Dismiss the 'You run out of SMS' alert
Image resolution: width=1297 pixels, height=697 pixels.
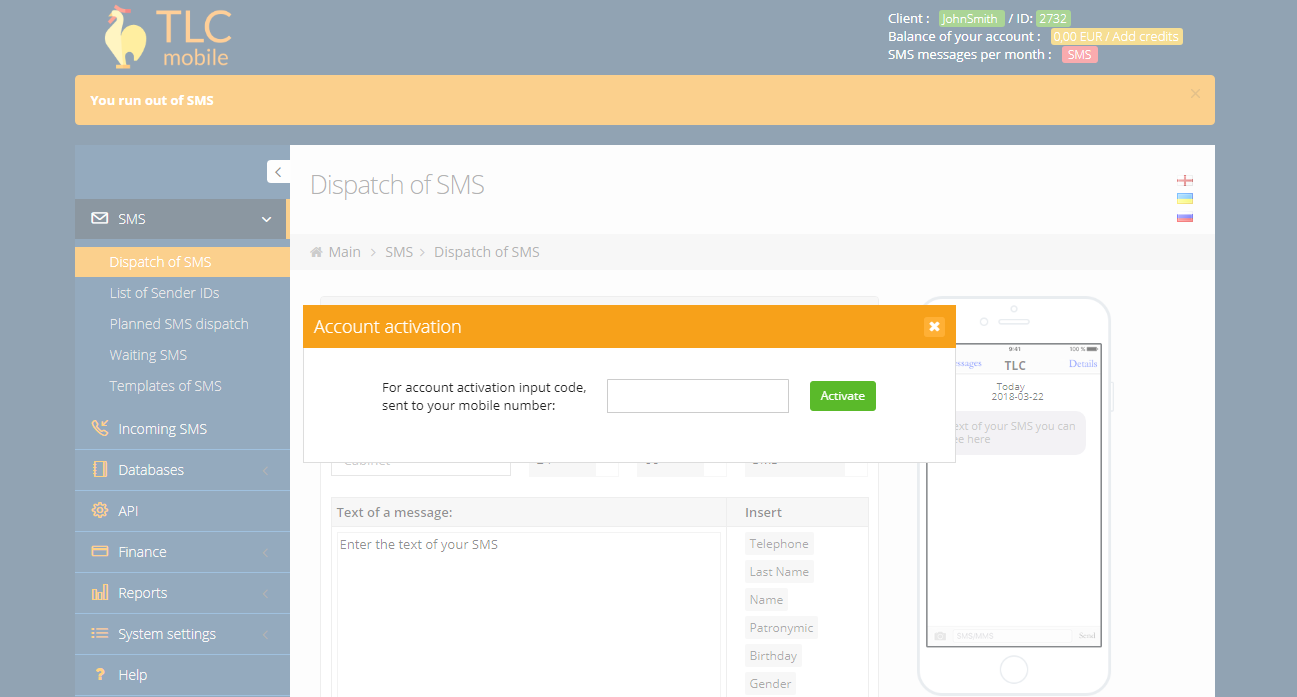(1195, 93)
